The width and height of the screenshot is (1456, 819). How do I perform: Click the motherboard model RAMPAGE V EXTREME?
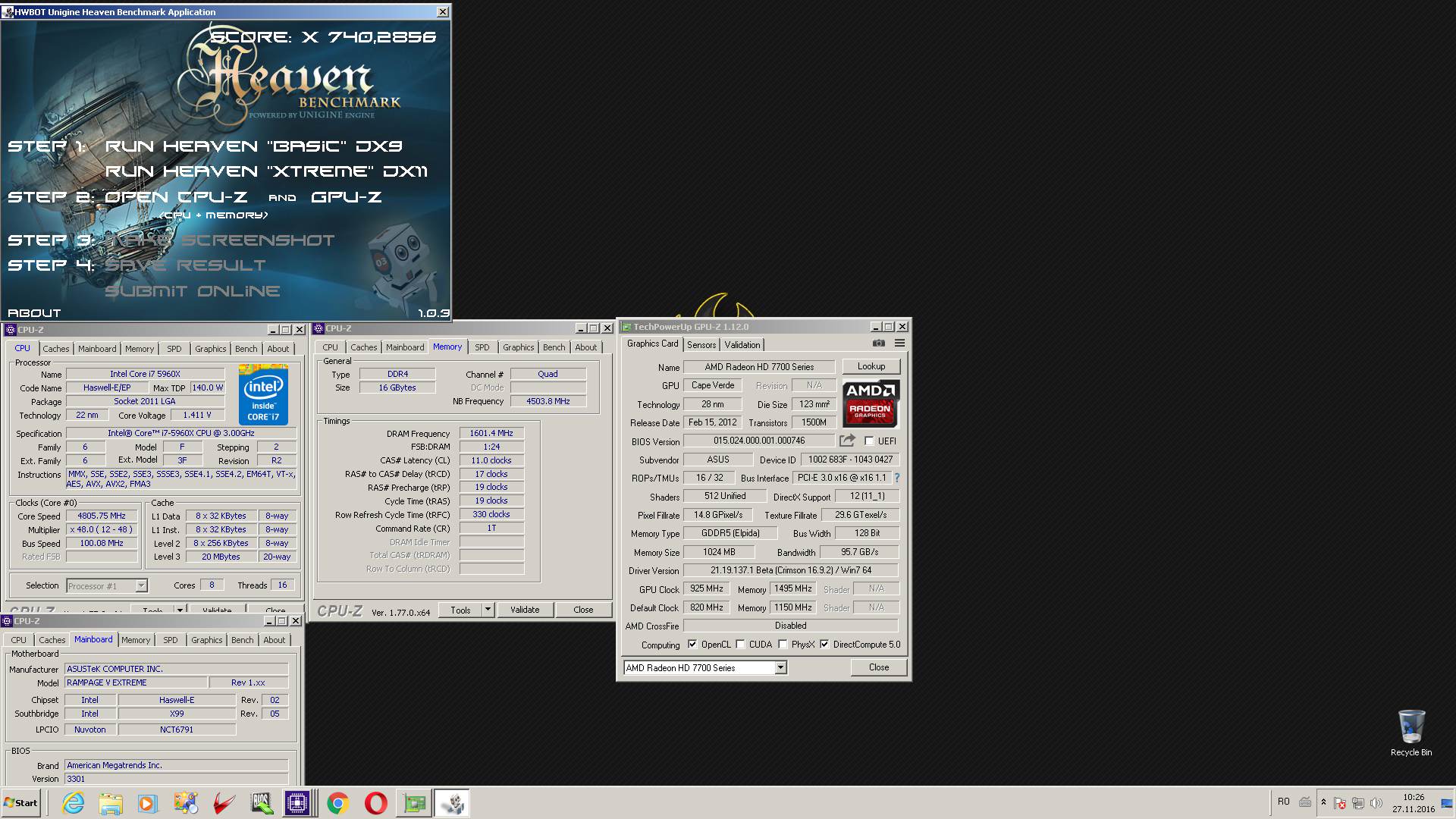click(x=136, y=682)
